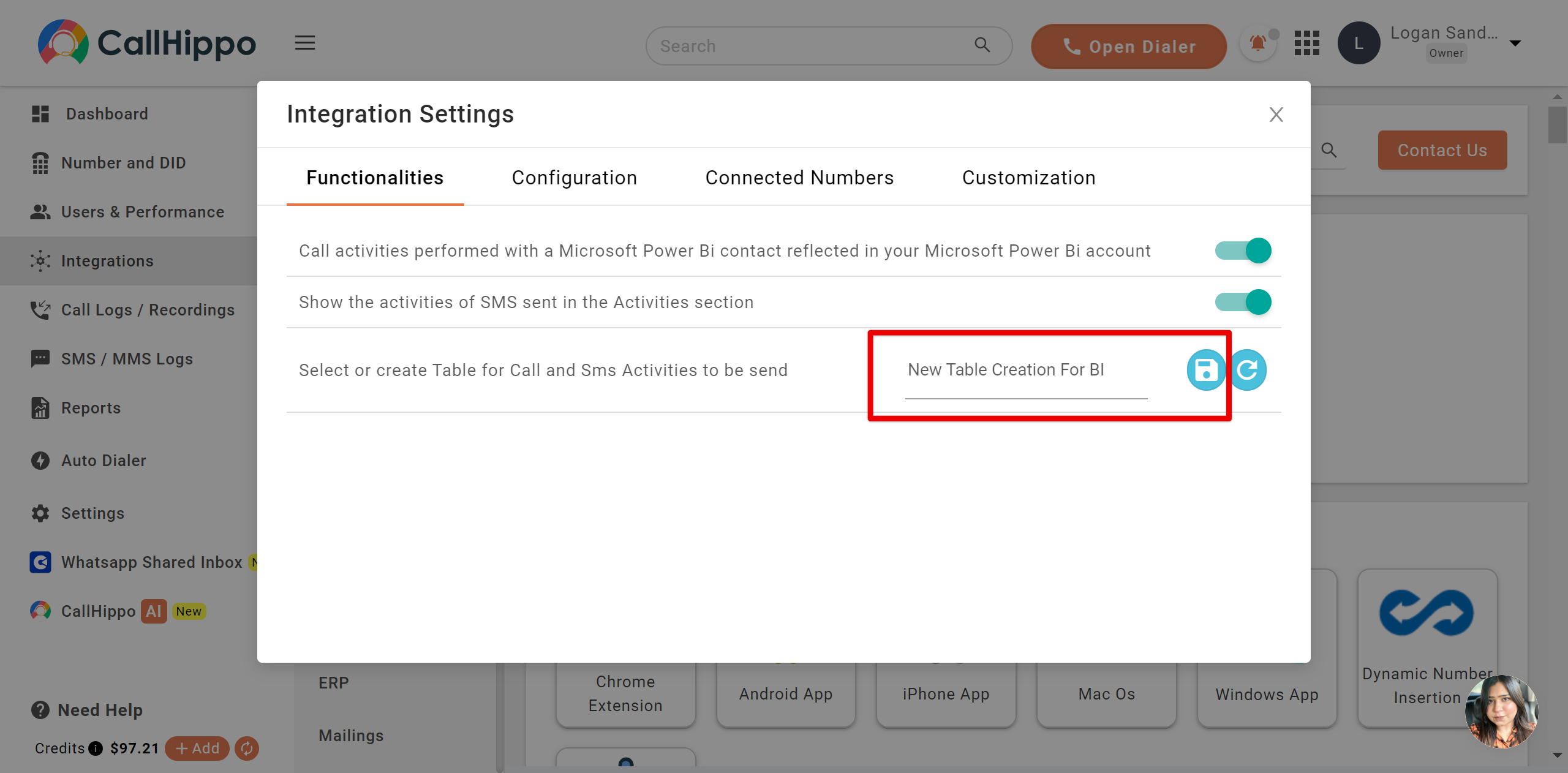Viewport: 1568px width, 773px height.
Task: Click the Contact Us button
Action: [1442, 150]
